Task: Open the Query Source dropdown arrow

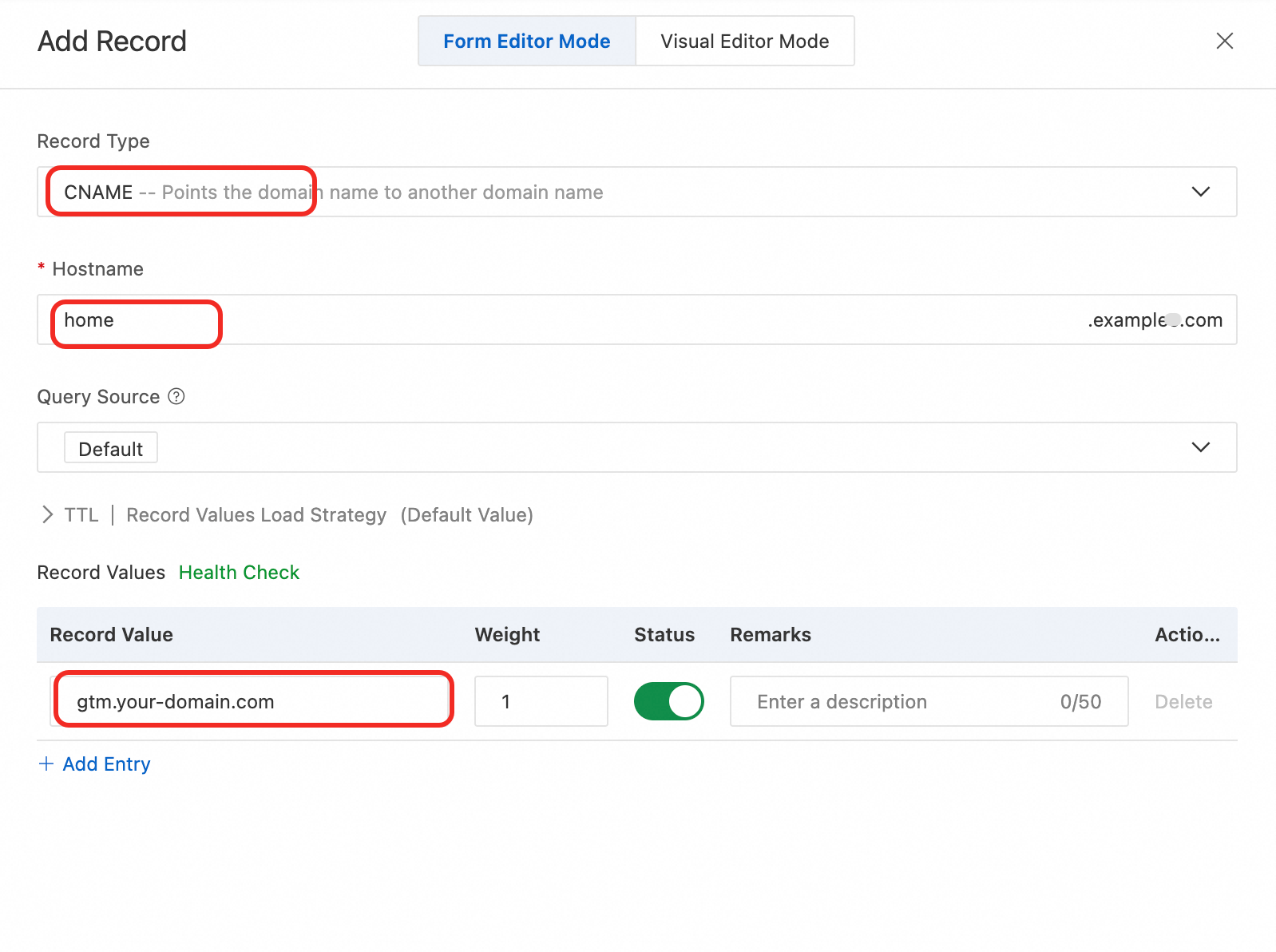Action: [x=1200, y=447]
